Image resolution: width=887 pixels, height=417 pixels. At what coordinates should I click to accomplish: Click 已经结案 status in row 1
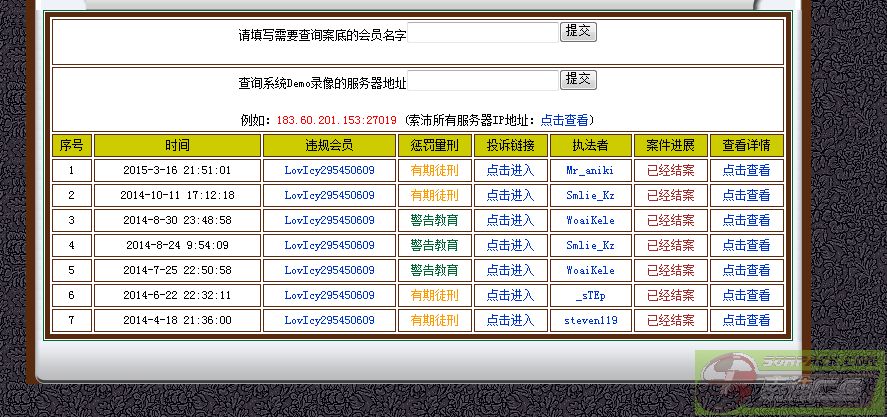pyautogui.click(x=670, y=170)
